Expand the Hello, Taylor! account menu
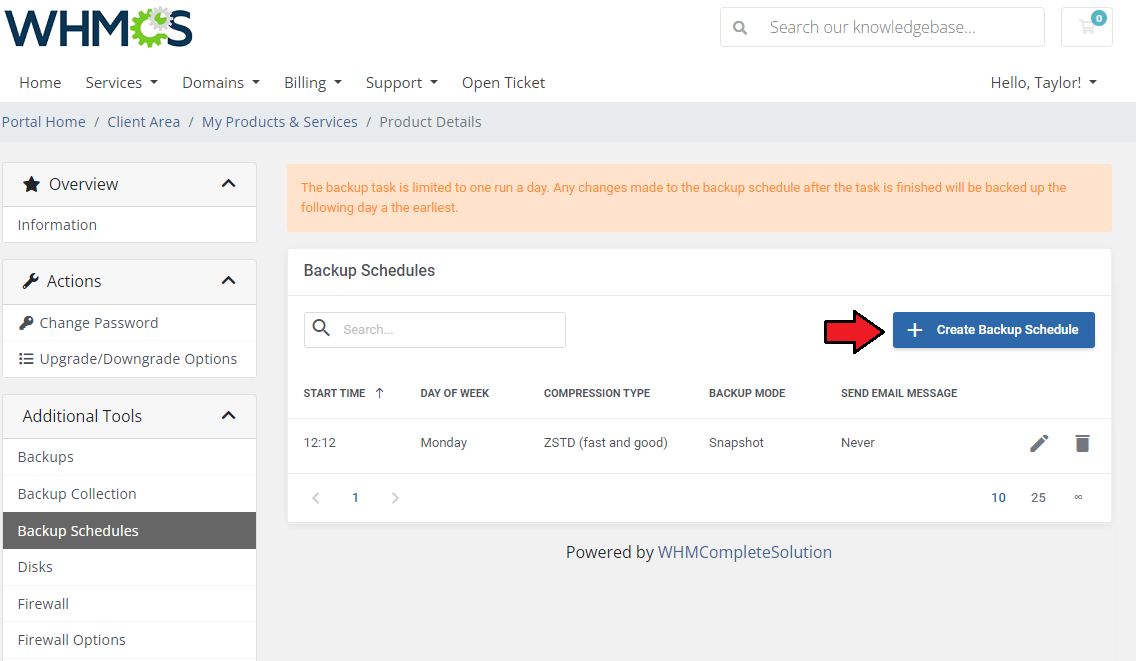This screenshot has height=661, width=1136. coord(1043,83)
